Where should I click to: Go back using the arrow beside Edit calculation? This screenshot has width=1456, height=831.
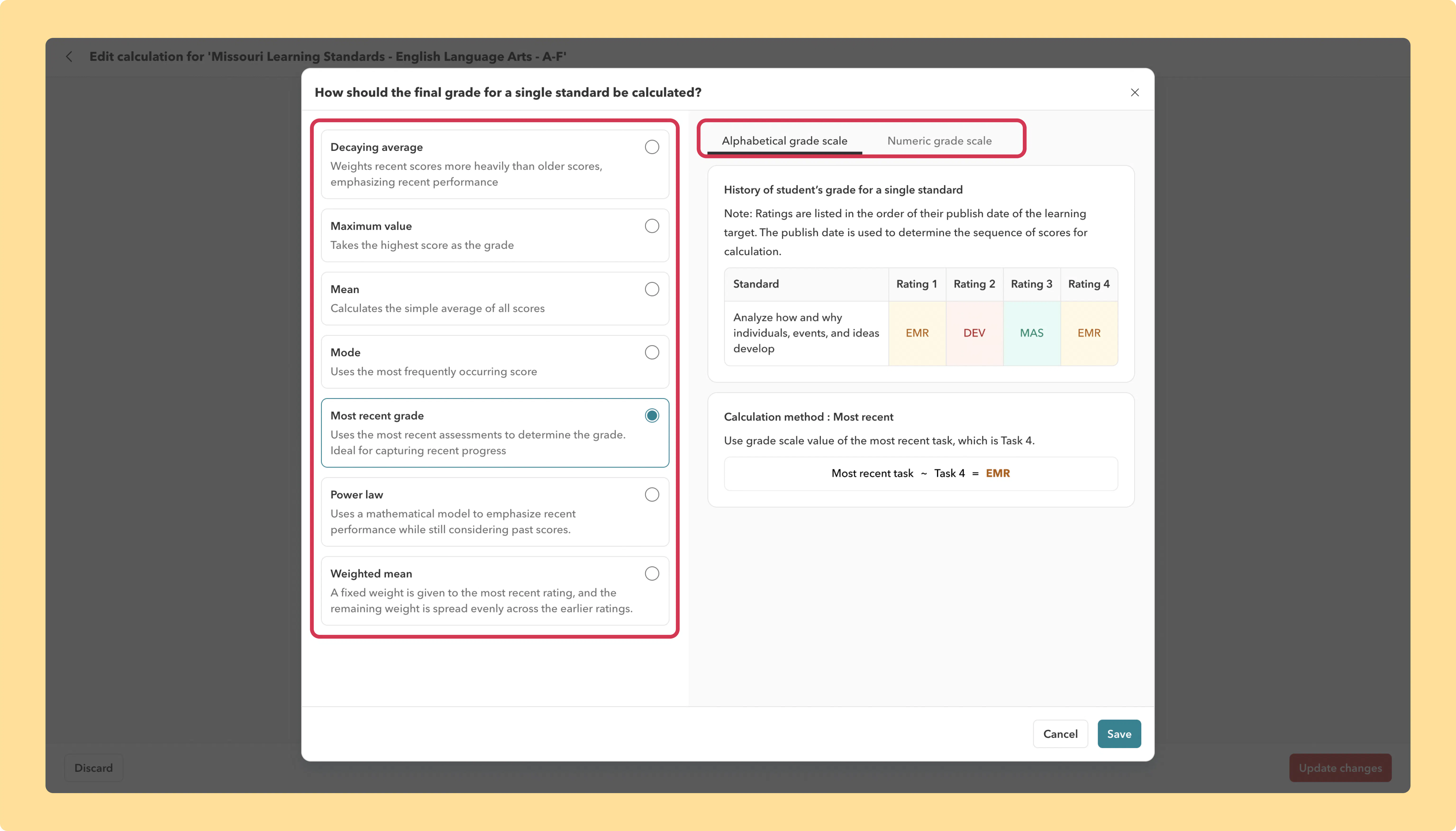tap(69, 57)
